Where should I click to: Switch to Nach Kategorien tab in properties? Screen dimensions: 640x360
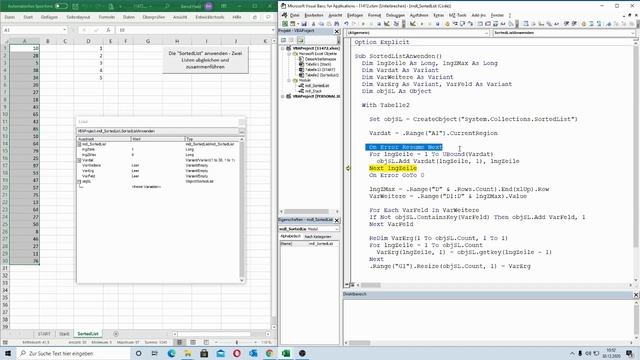click(x=318, y=236)
